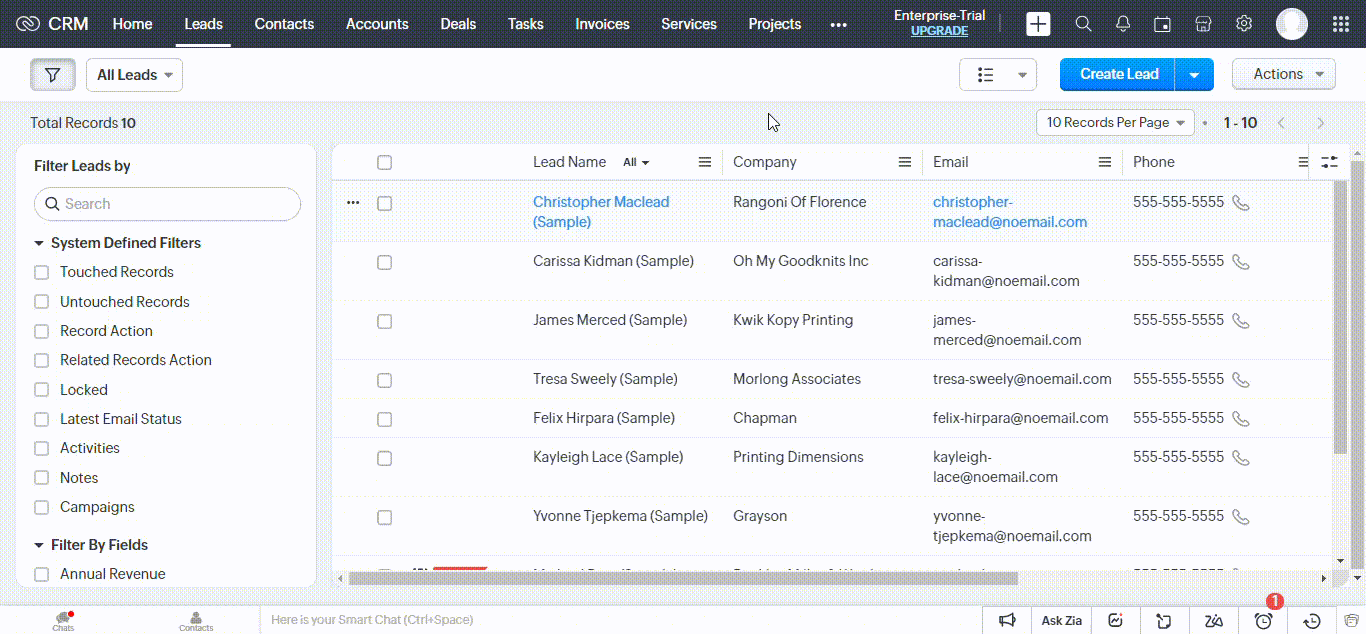
Task: Switch to the Contacts tab
Action: [x=284, y=23]
